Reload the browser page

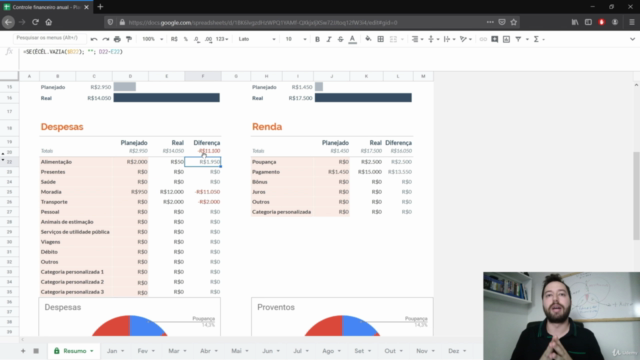coord(36,22)
